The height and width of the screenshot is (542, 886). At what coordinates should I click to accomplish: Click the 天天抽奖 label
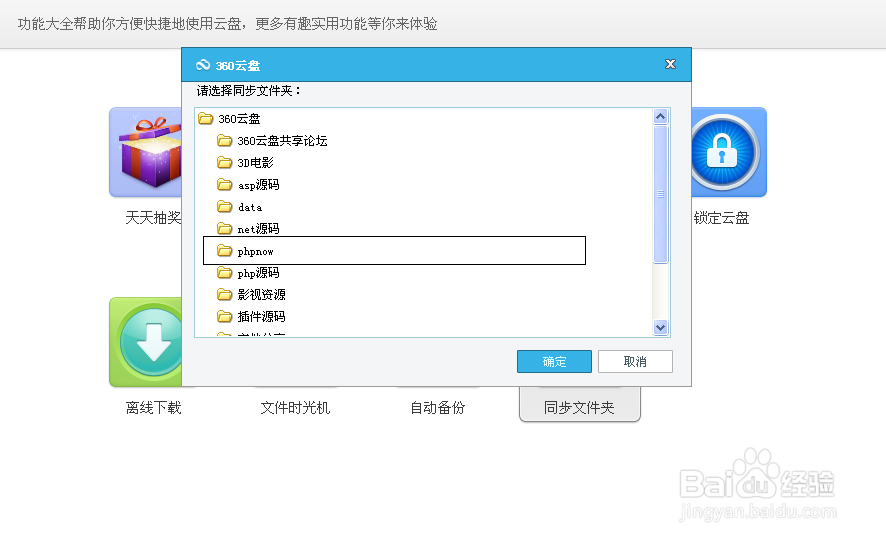(153, 218)
